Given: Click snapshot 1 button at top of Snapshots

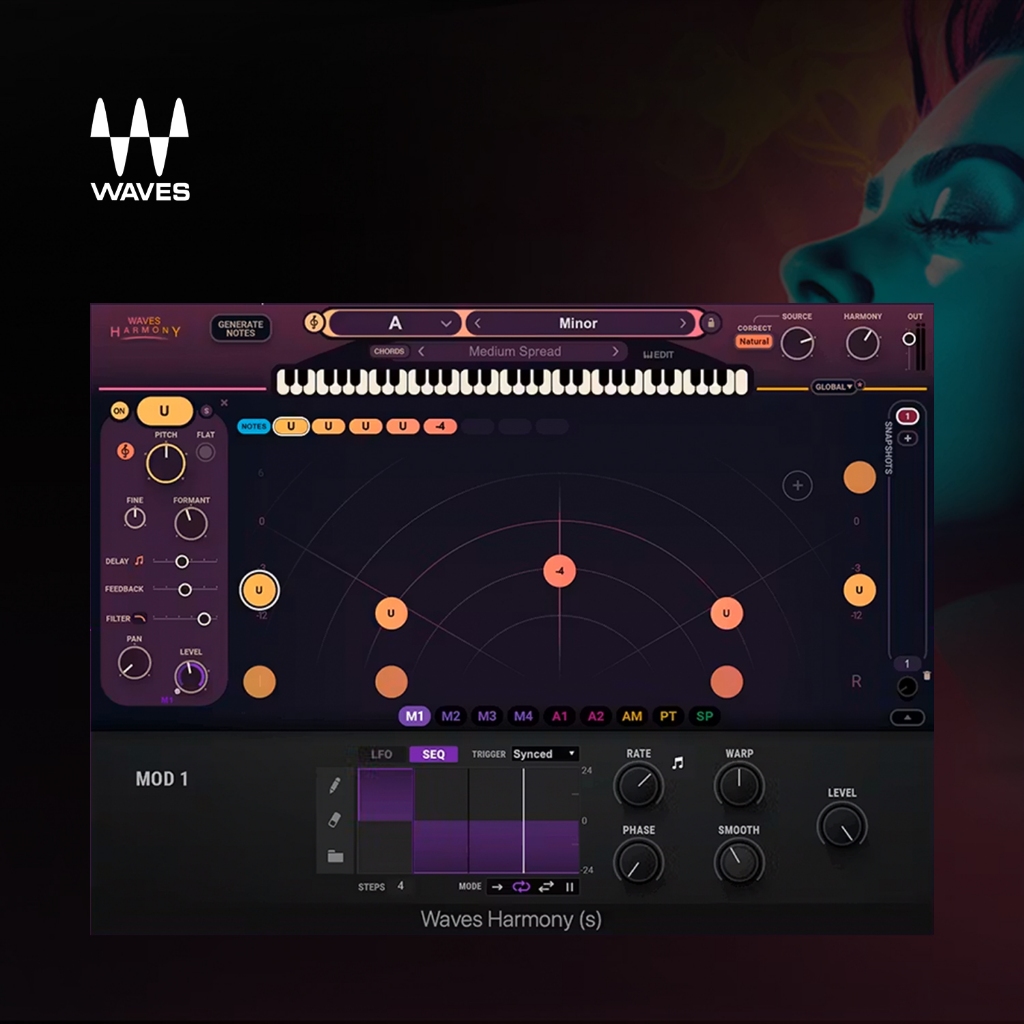Looking at the screenshot, I should pyautogui.click(x=907, y=416).
